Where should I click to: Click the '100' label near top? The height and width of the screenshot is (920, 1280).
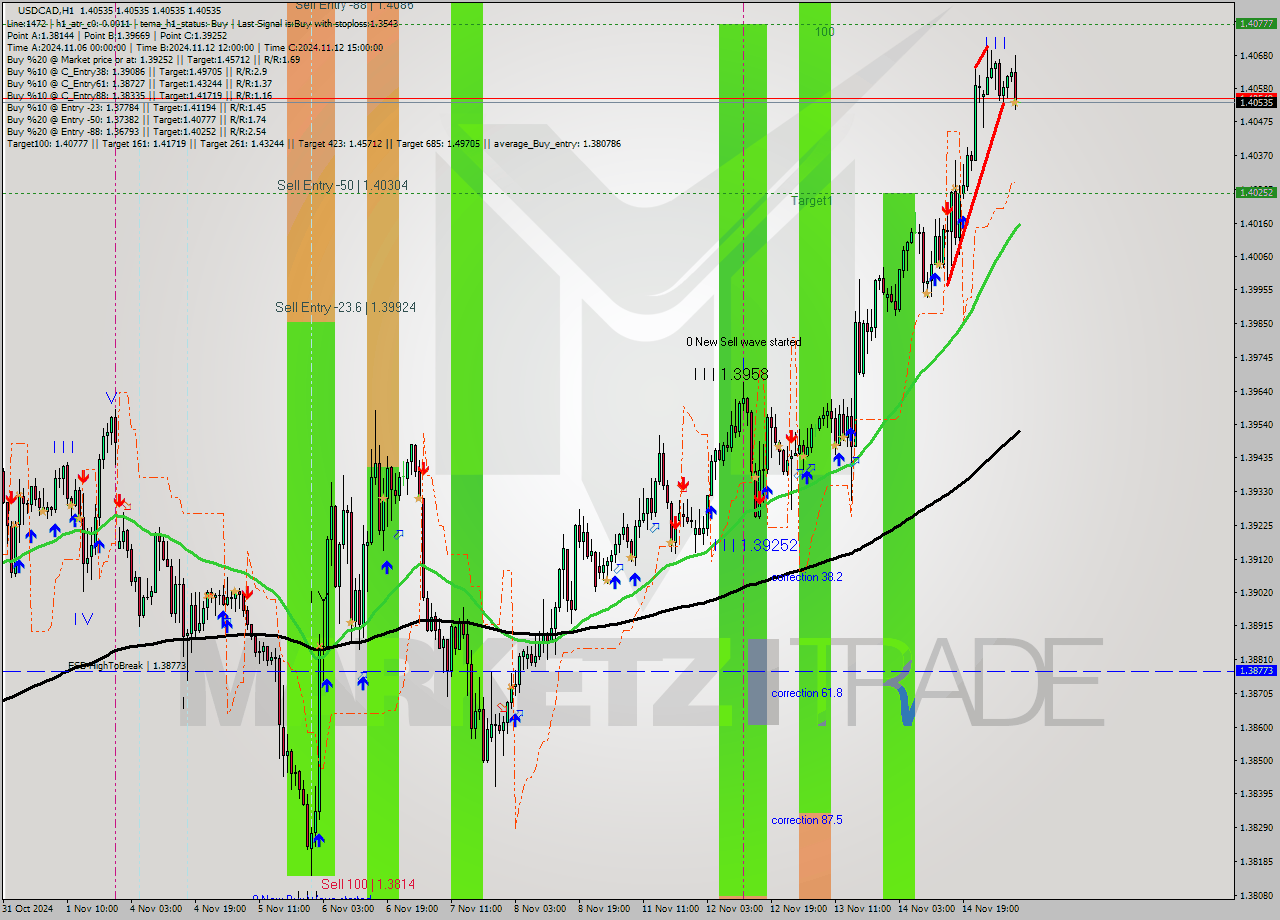(824, 32)
